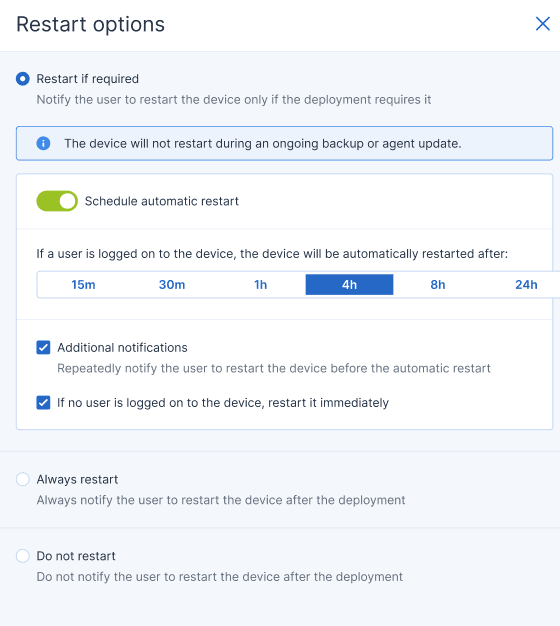
Task: Close the Restart options dialog
Action: [x=542, y=24]
